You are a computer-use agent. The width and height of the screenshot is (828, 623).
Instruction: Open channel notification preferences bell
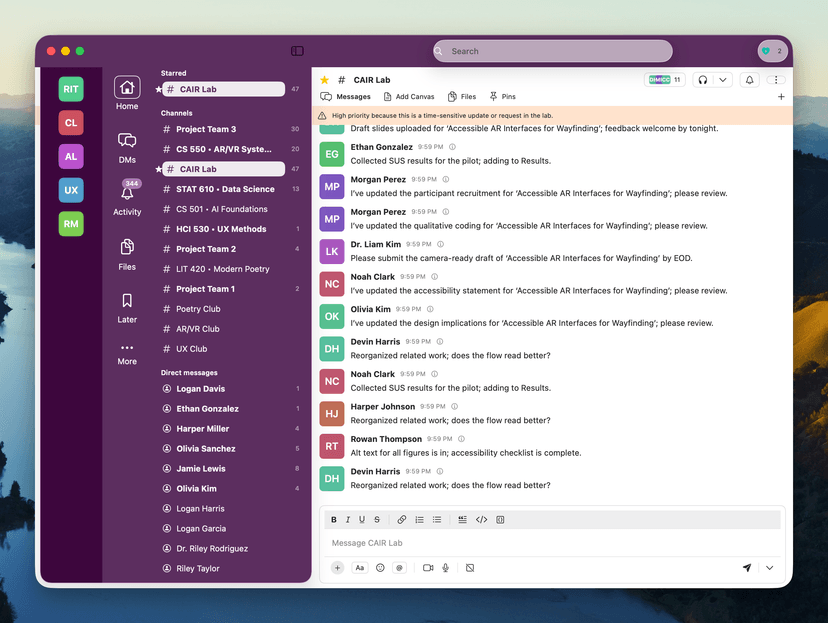pos(749,79)
